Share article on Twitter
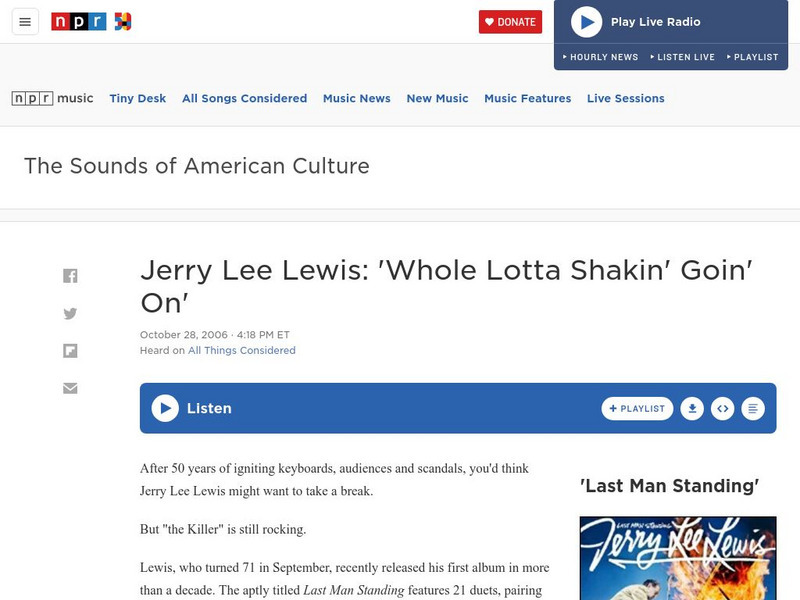The image size is (800, 600). (70, 313)
